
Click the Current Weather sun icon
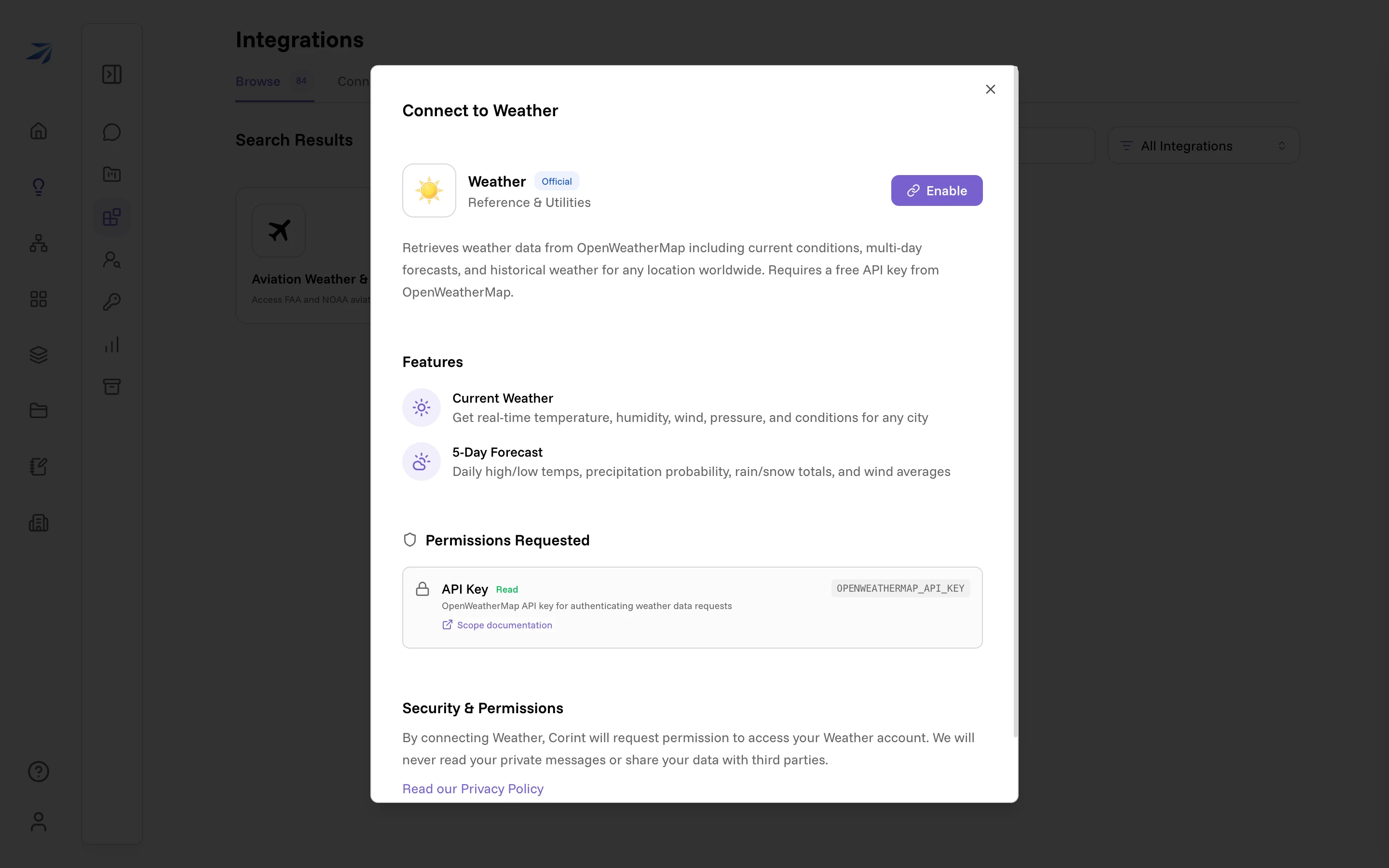click(x=422, y=407)
